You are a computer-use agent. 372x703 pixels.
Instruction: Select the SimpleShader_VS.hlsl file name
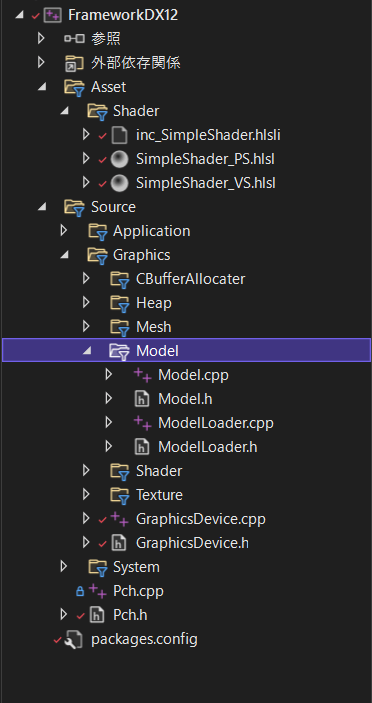206,183
